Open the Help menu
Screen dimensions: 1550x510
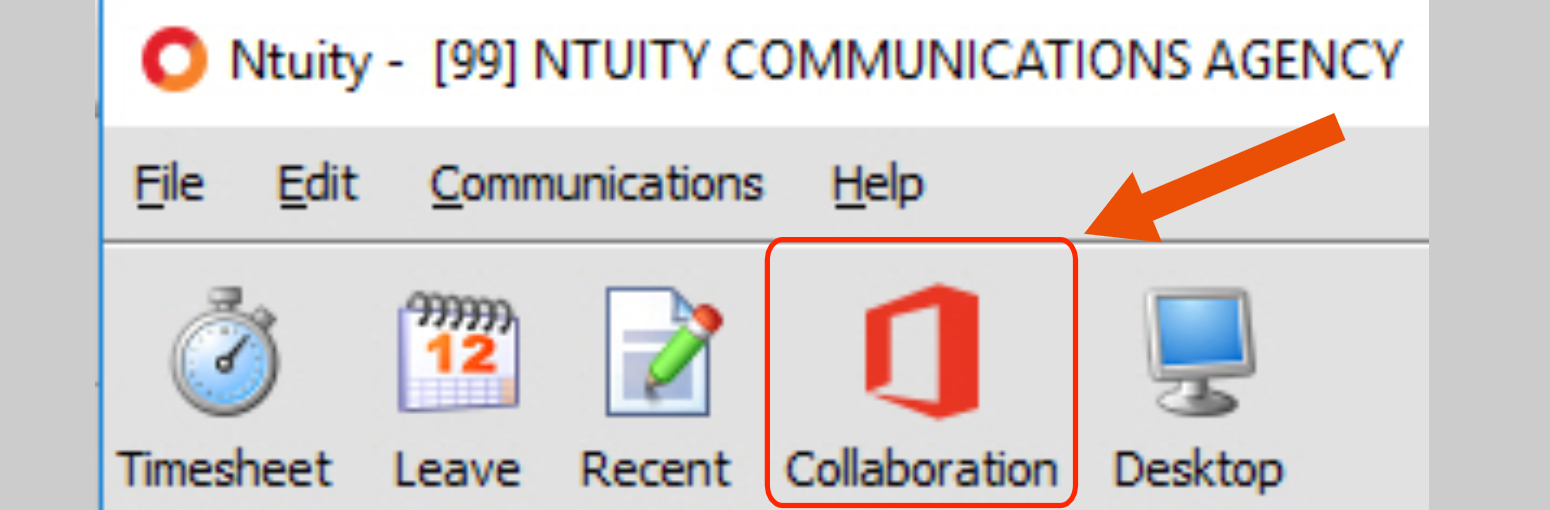(877, 184)
